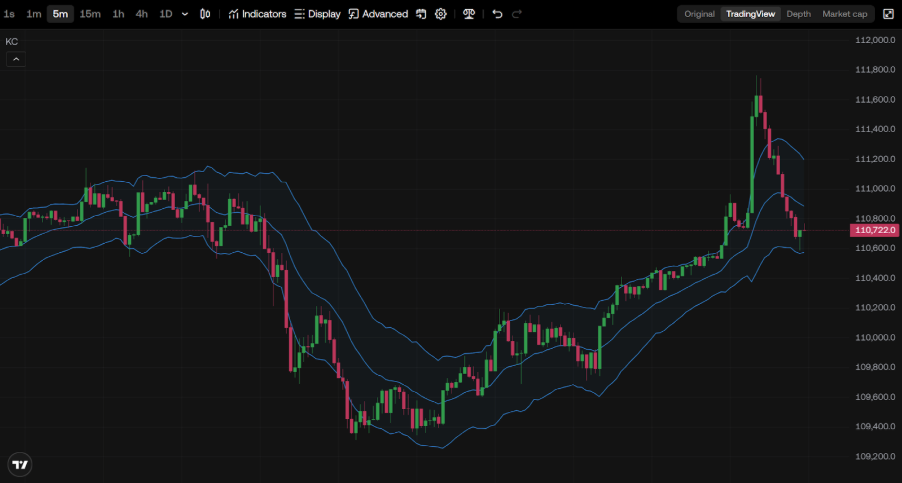Open the Indicators panel
This screenshot has height=483, width=902.
[257, 14]
